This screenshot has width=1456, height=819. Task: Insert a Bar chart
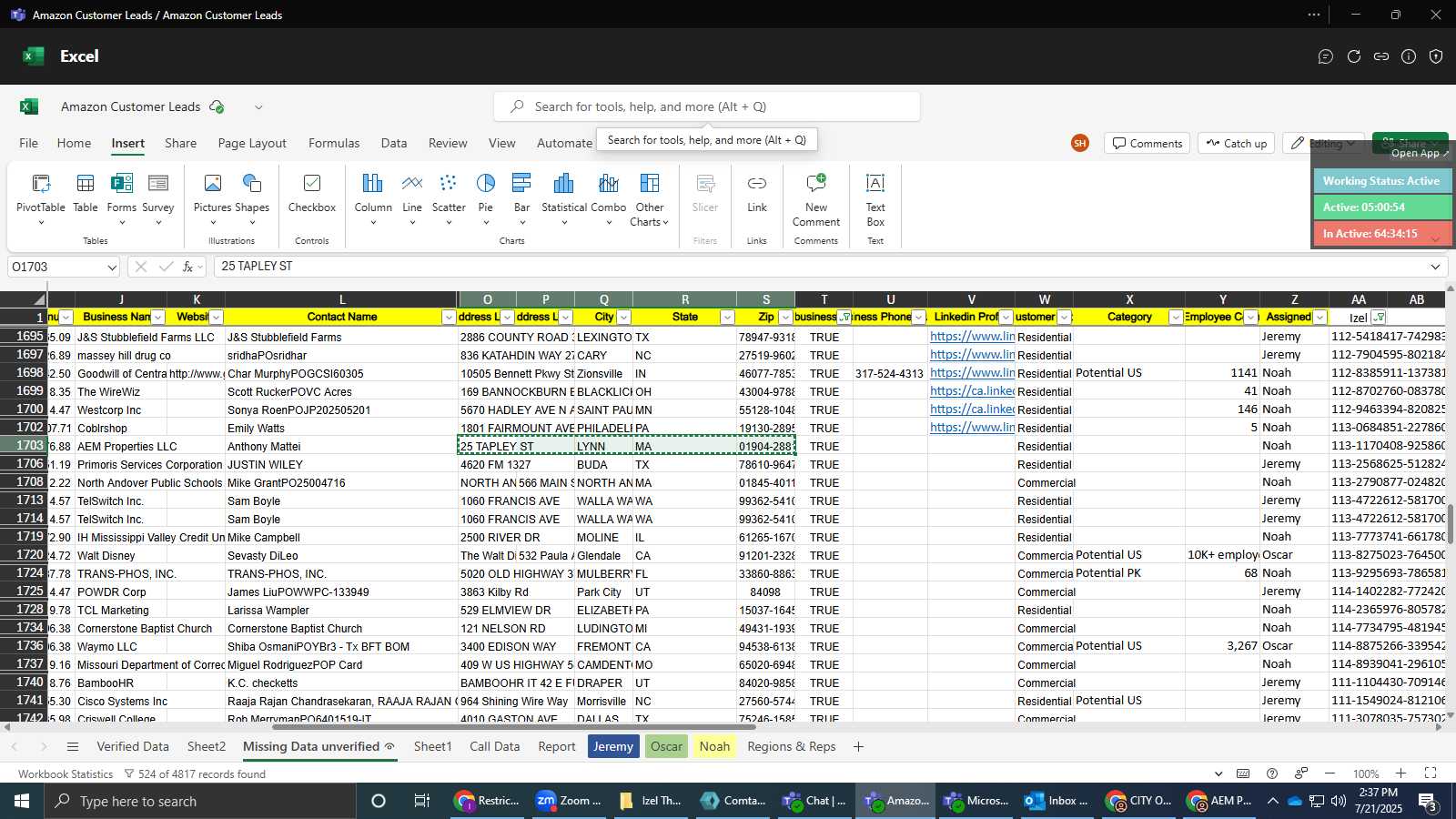pos(521,198)
